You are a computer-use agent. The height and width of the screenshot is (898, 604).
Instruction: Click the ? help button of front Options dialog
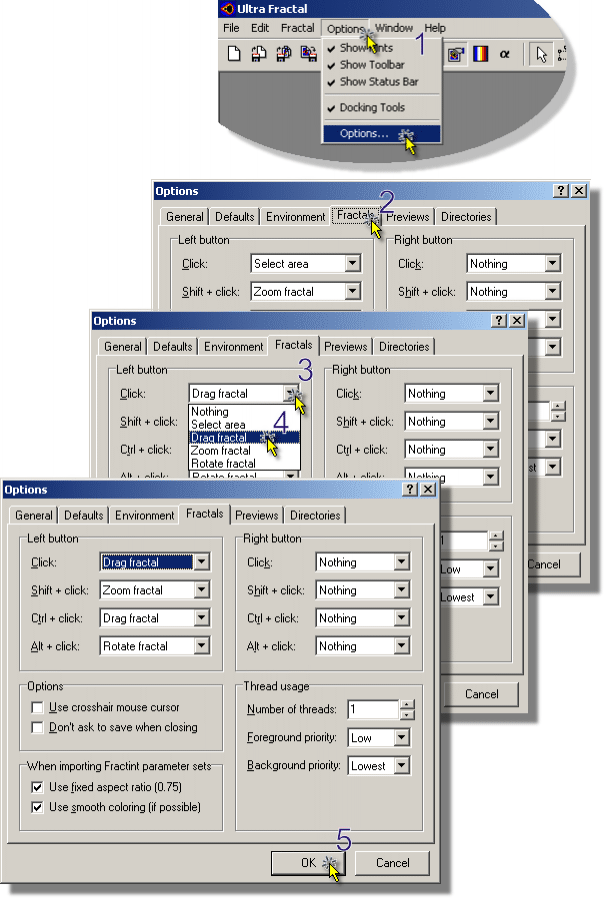pos(410,489)
